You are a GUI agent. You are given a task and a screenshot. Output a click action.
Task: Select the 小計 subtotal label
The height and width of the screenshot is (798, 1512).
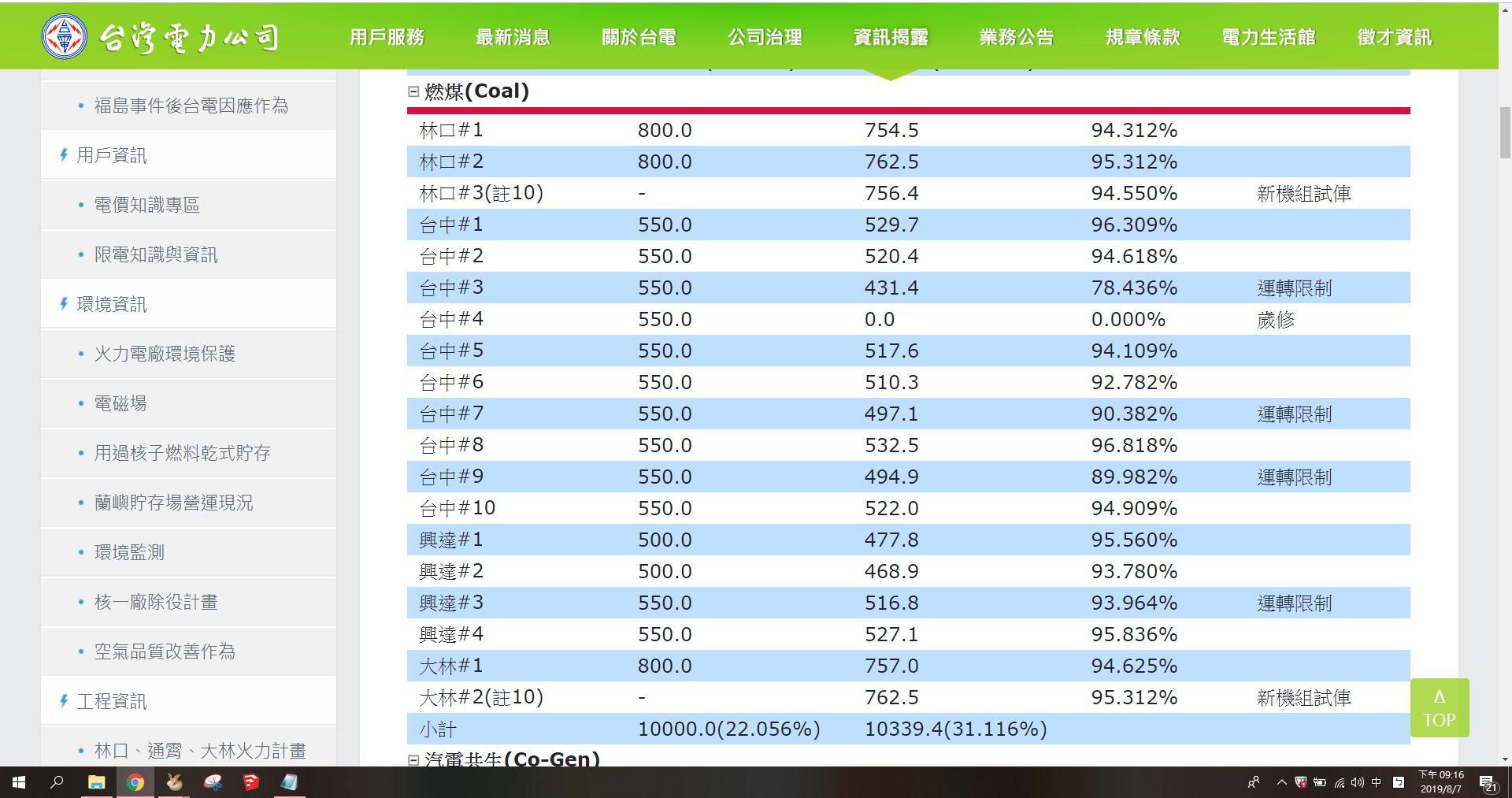tap(438, 729)
